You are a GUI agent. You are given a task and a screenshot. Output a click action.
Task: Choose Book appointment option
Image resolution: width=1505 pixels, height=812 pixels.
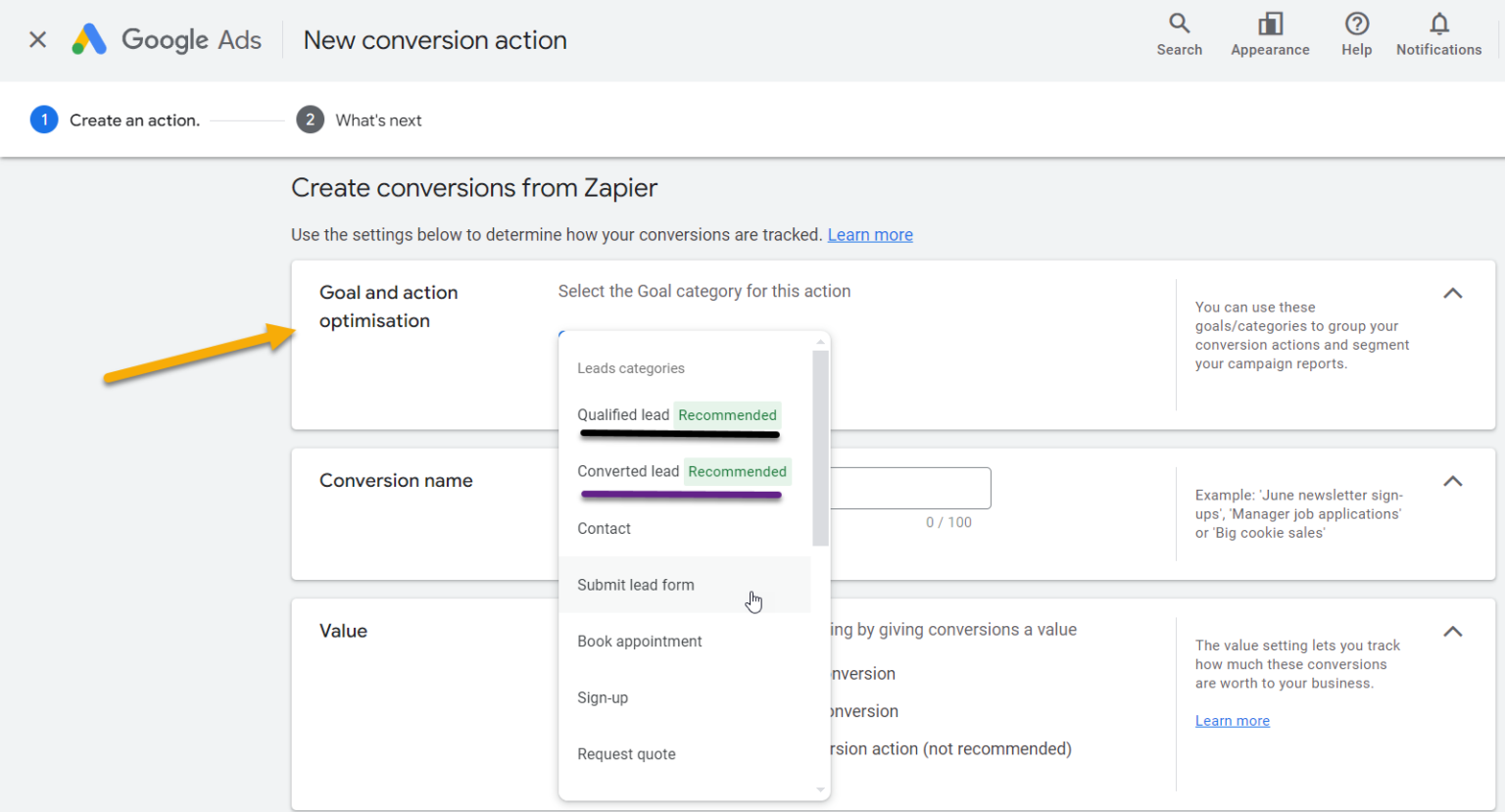click(x=685, y=642)
